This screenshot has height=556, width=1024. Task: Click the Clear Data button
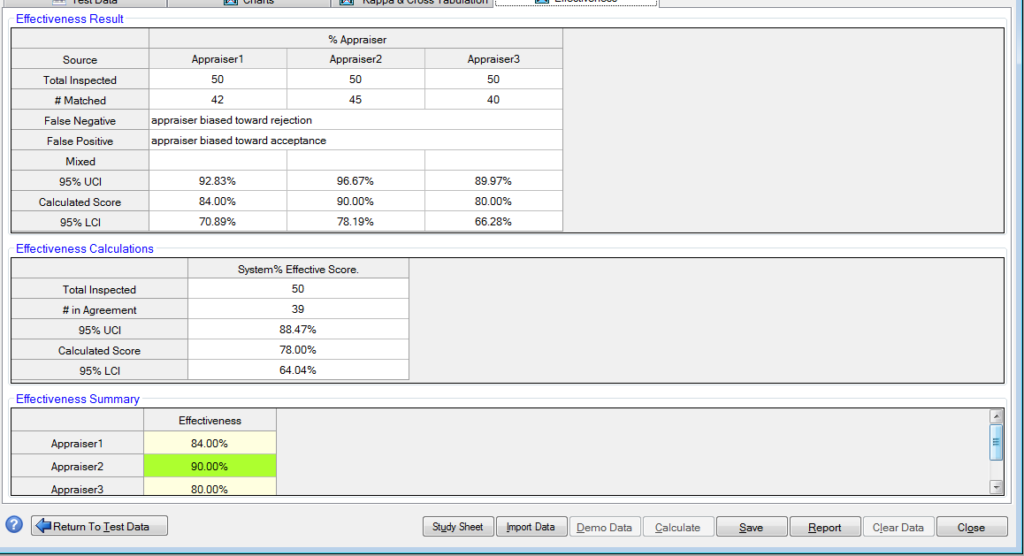pos(898,527)
